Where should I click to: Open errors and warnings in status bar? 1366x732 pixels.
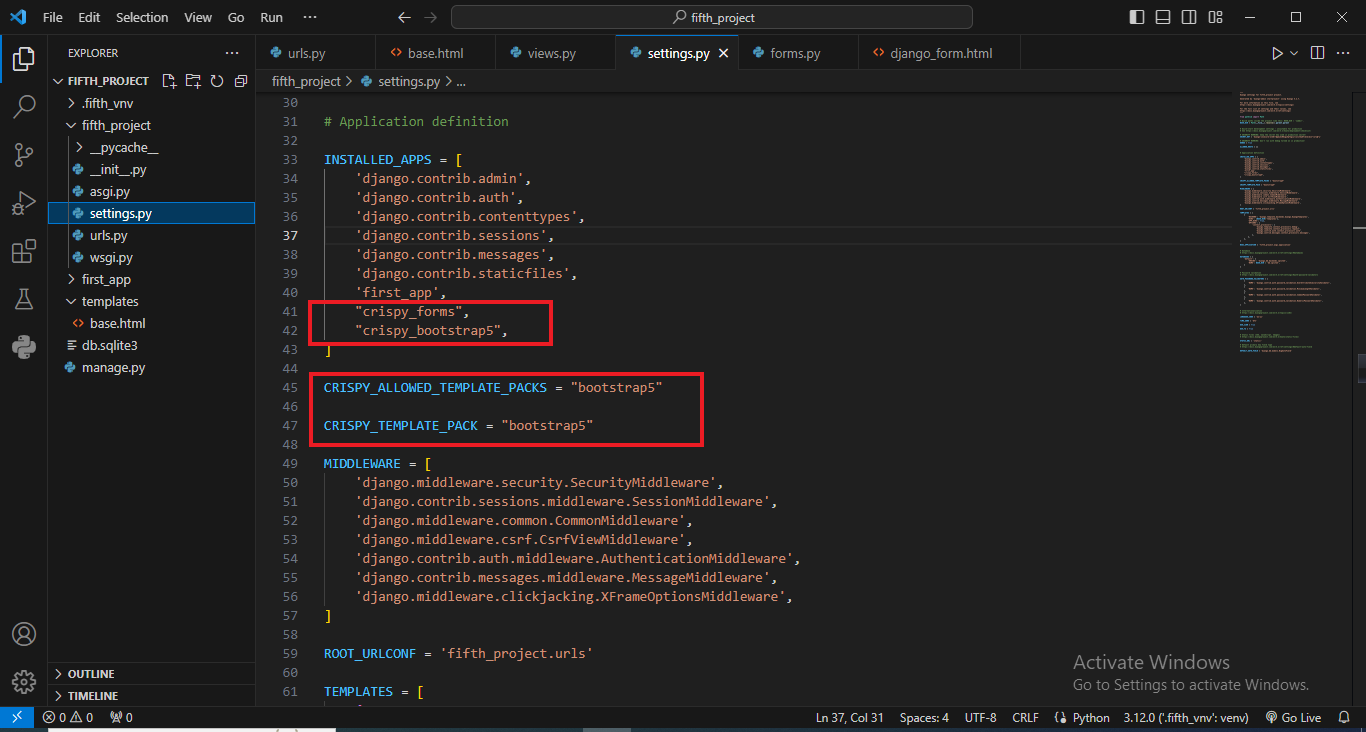coord(68,717)
